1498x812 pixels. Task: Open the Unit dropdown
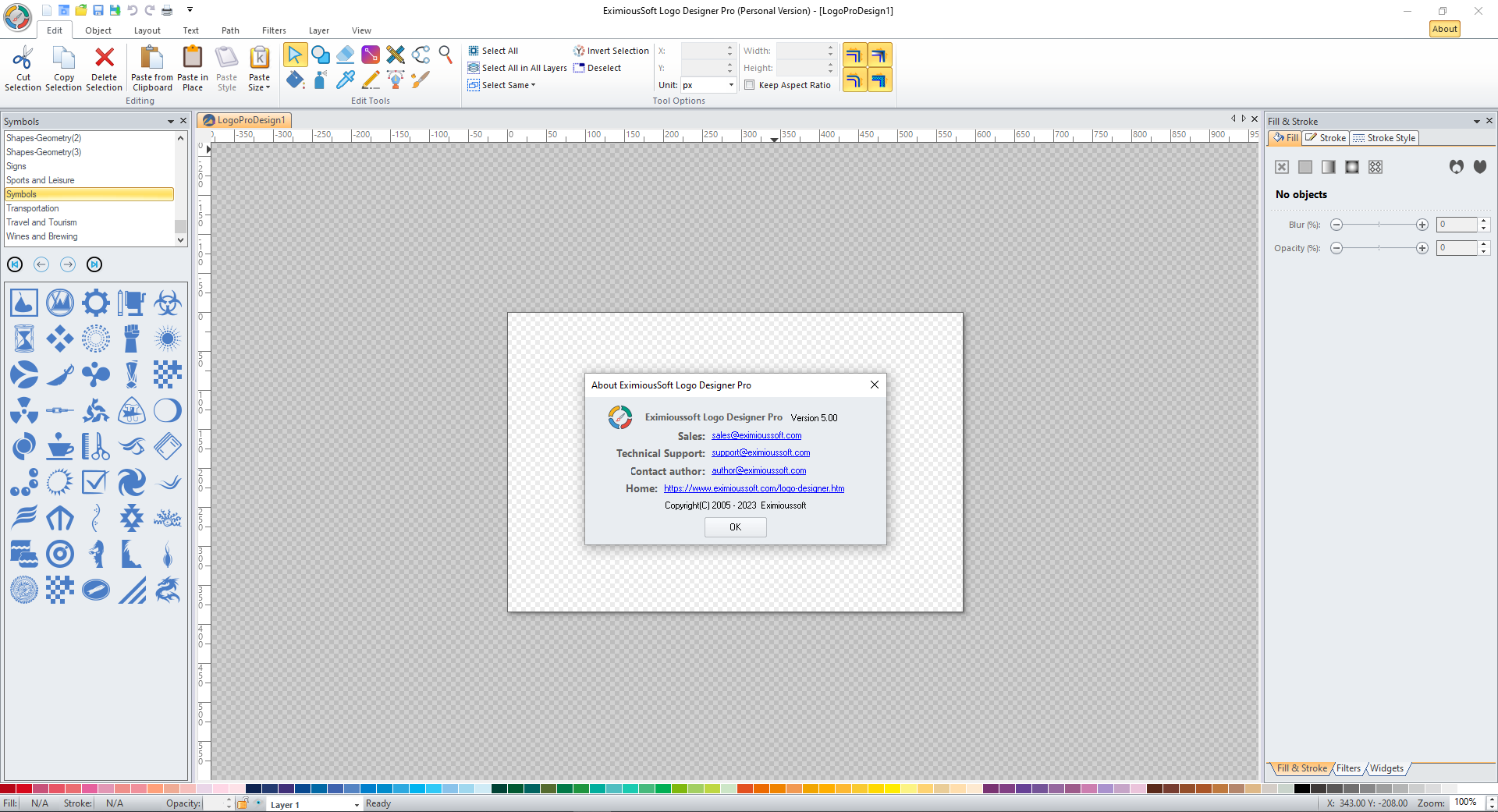point(731,85)
